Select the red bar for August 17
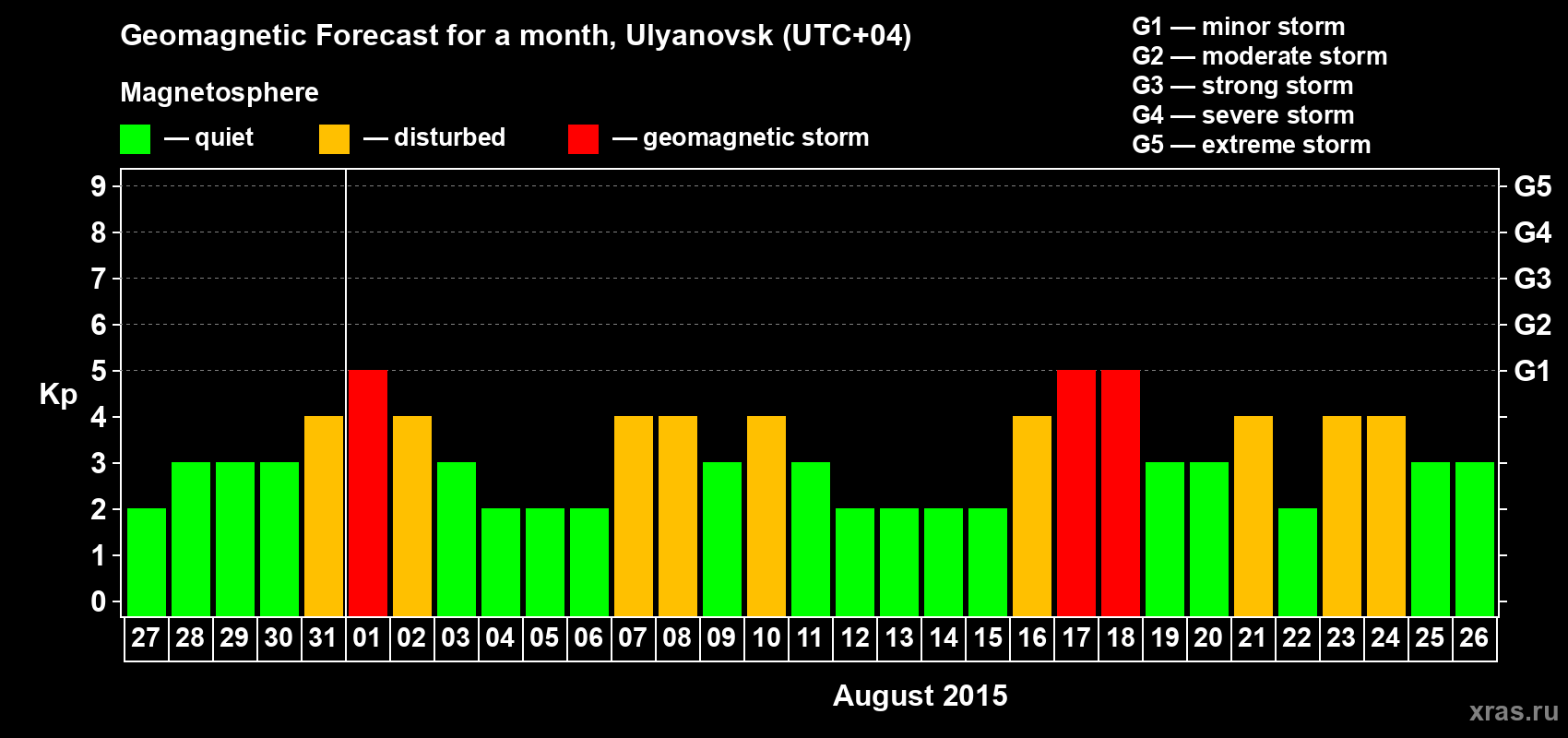Screen dimensions: 1568x738 (1076, 493)
